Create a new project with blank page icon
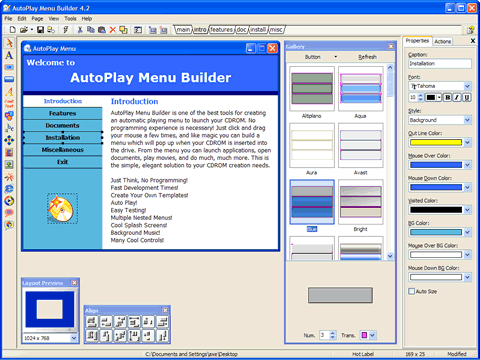 [x=12, y=30]
